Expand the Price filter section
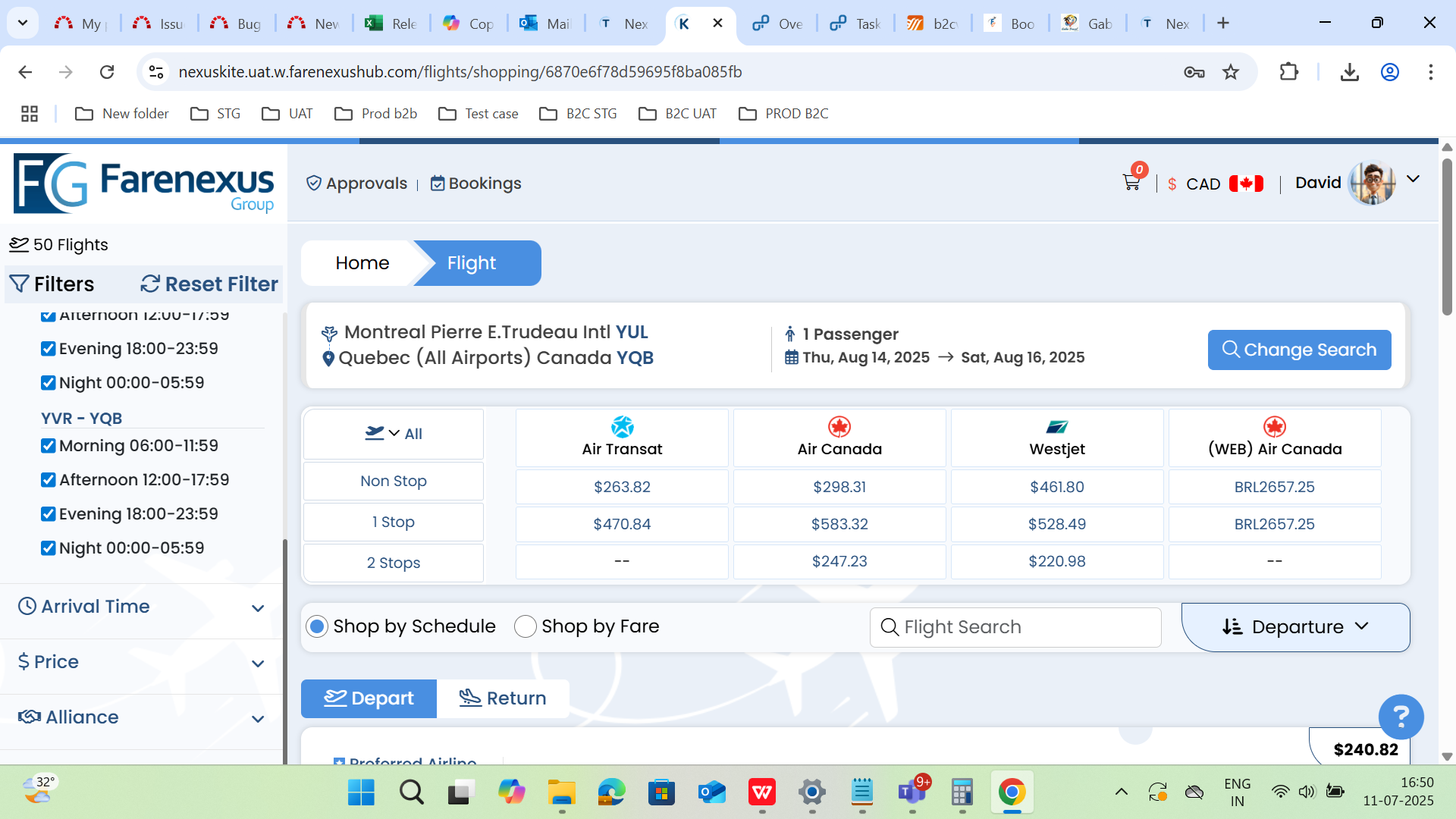This screenshot has width=1456, height=819. coord(141,662)
